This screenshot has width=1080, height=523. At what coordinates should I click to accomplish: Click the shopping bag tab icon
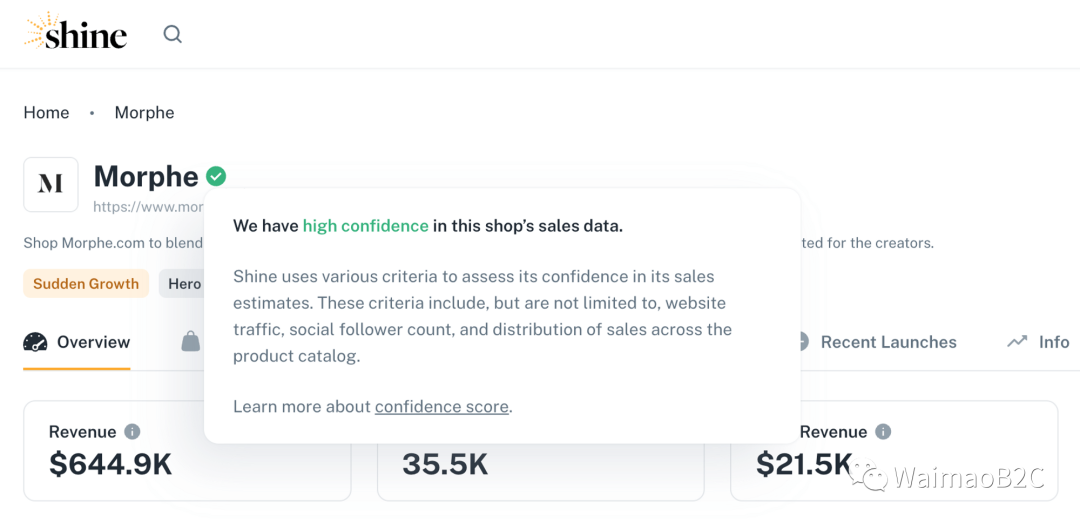191,341
